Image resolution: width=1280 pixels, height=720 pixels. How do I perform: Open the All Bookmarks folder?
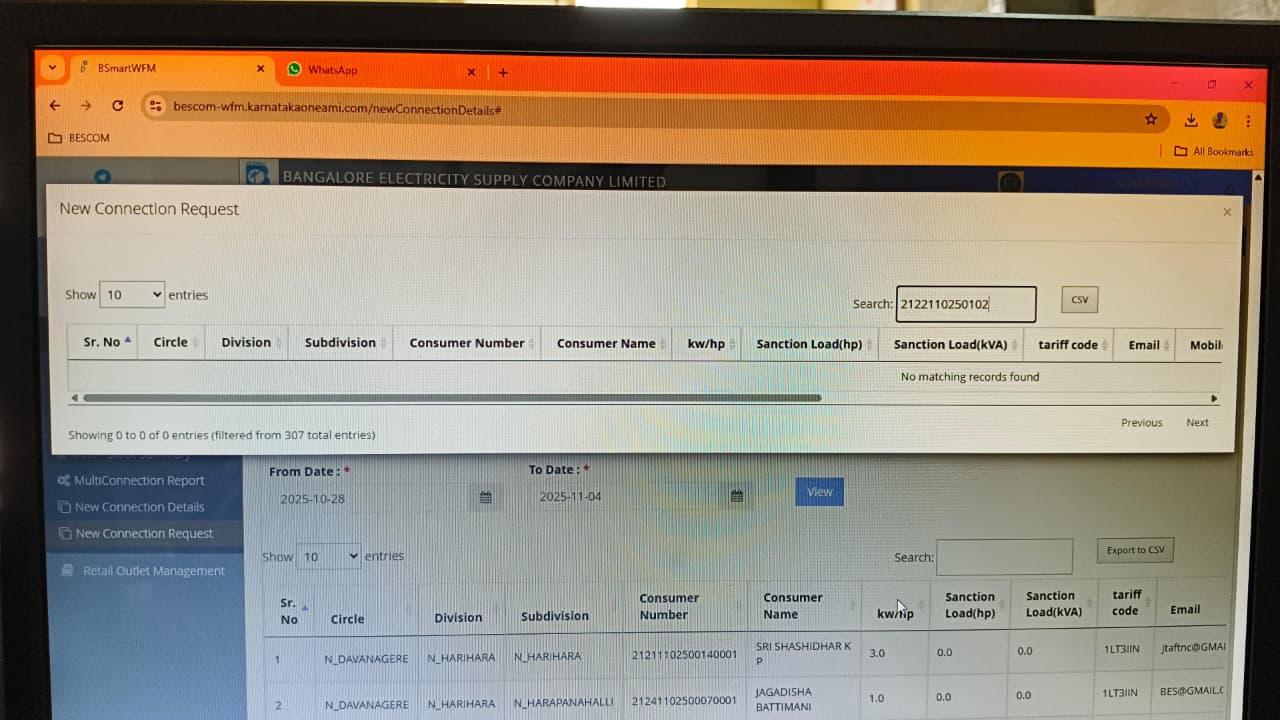point(1214,151)
